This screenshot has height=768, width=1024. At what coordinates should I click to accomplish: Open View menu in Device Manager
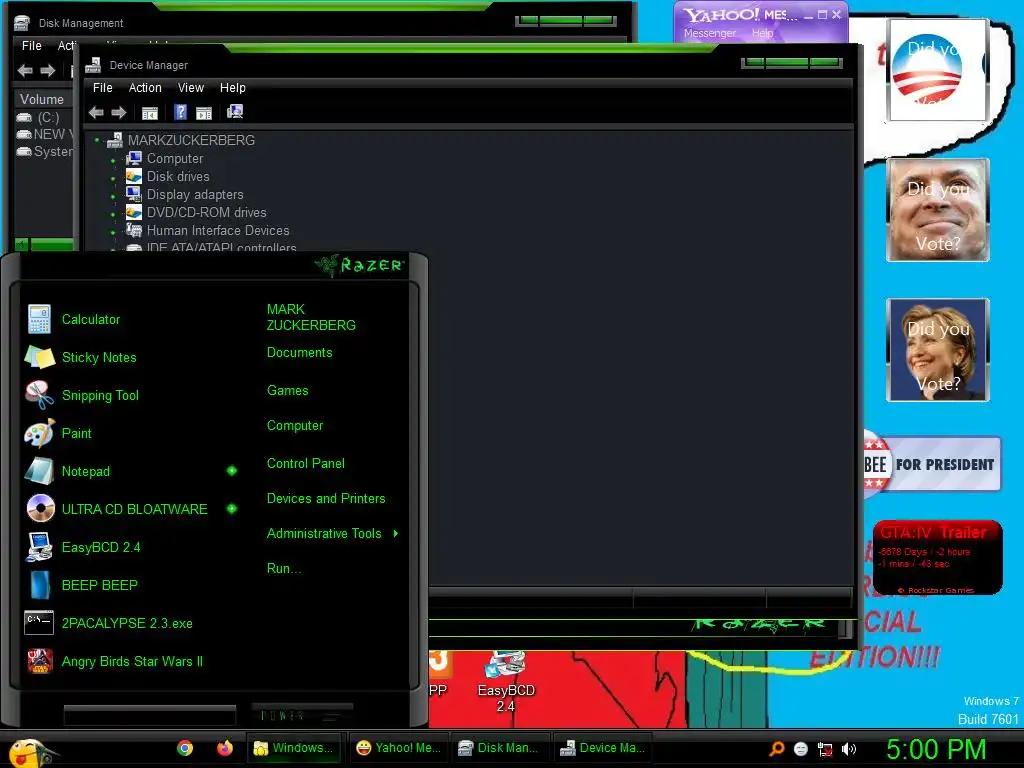pyautogui.click(x=191, y=88)
